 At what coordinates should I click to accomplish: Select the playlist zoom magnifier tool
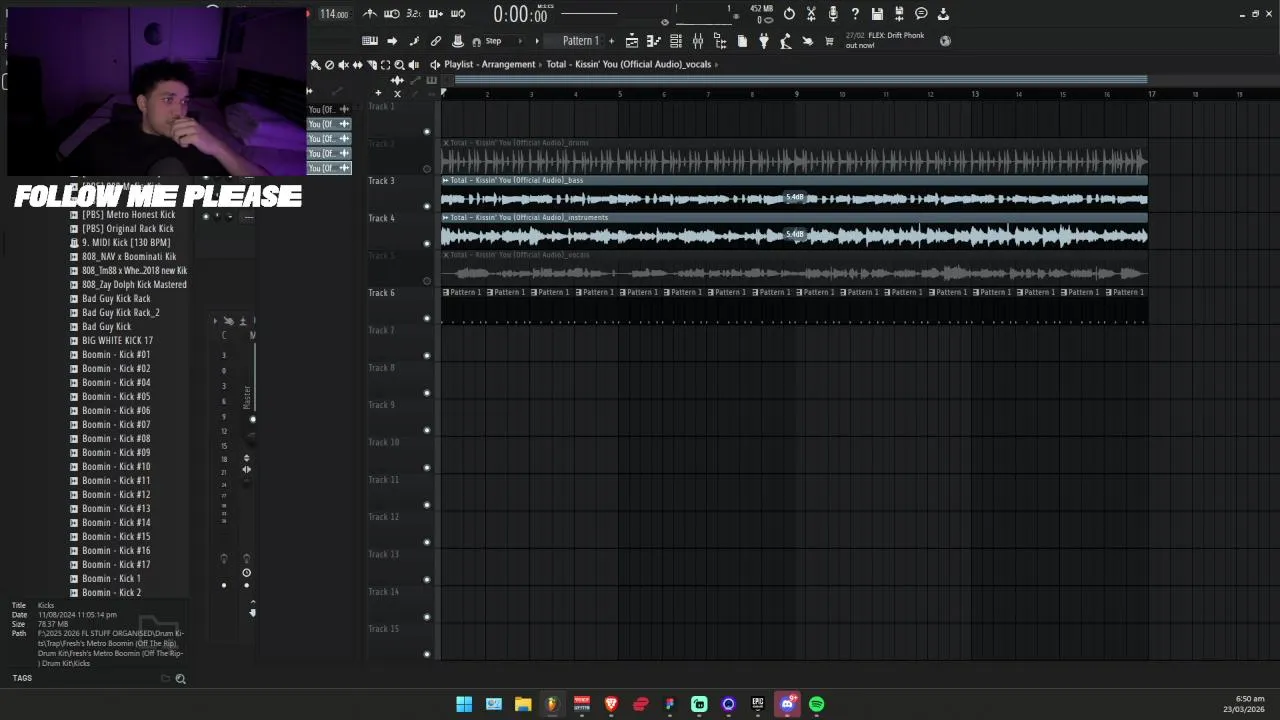[x=399, y=64]
